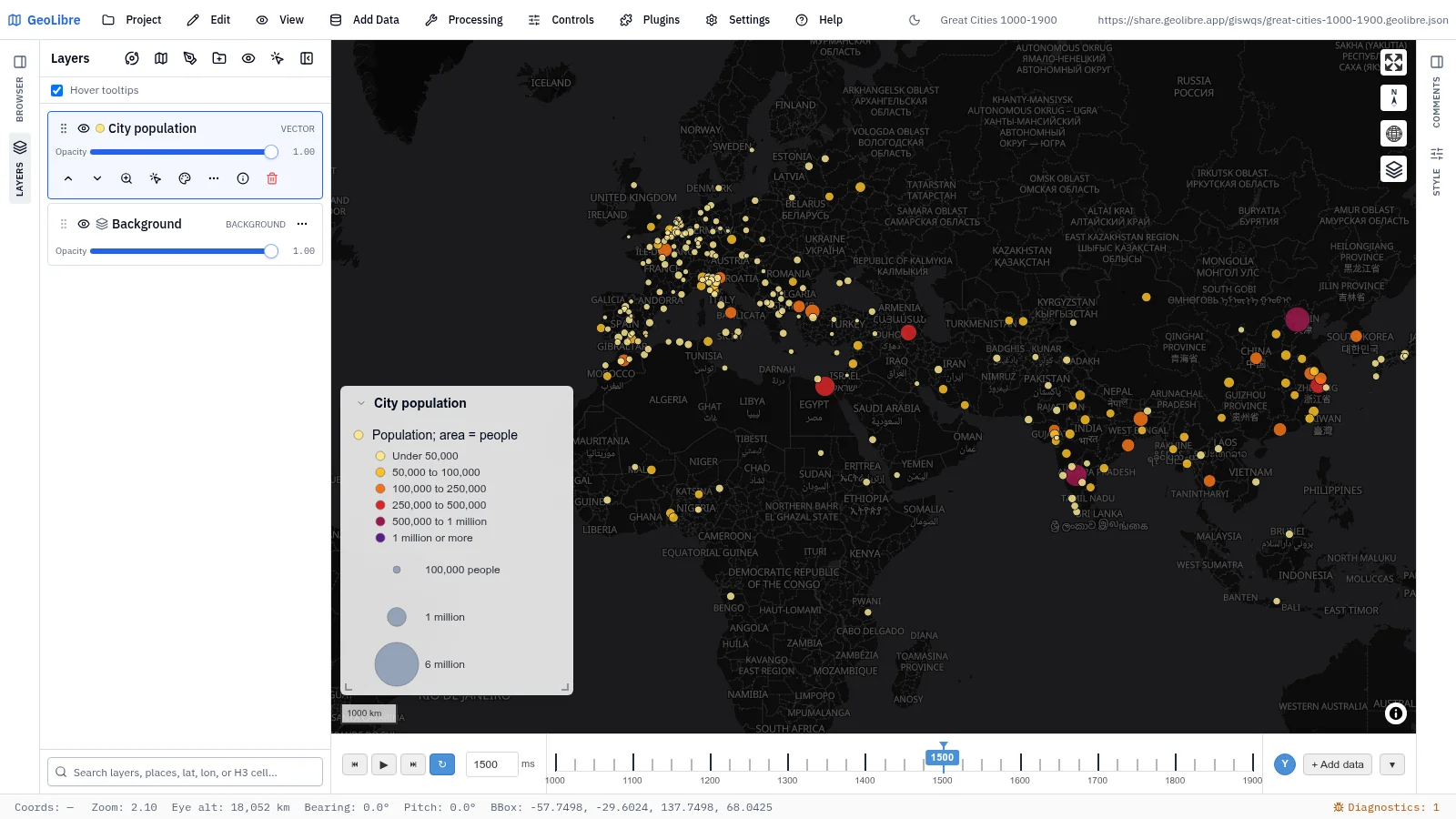Click the GeoLibre logo
Screen dimensions: 1456x819
[x=44, y=20]
